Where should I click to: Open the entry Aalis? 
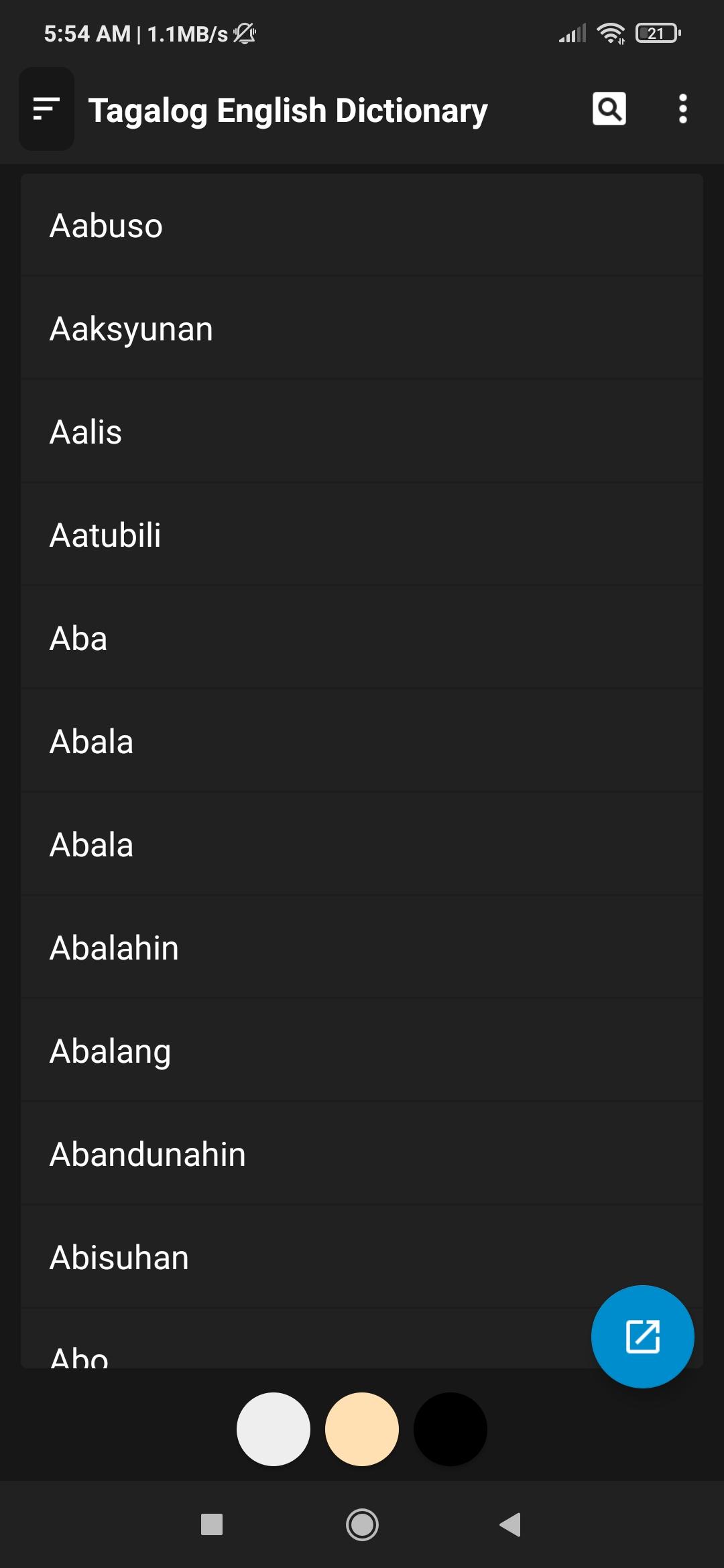362,432
